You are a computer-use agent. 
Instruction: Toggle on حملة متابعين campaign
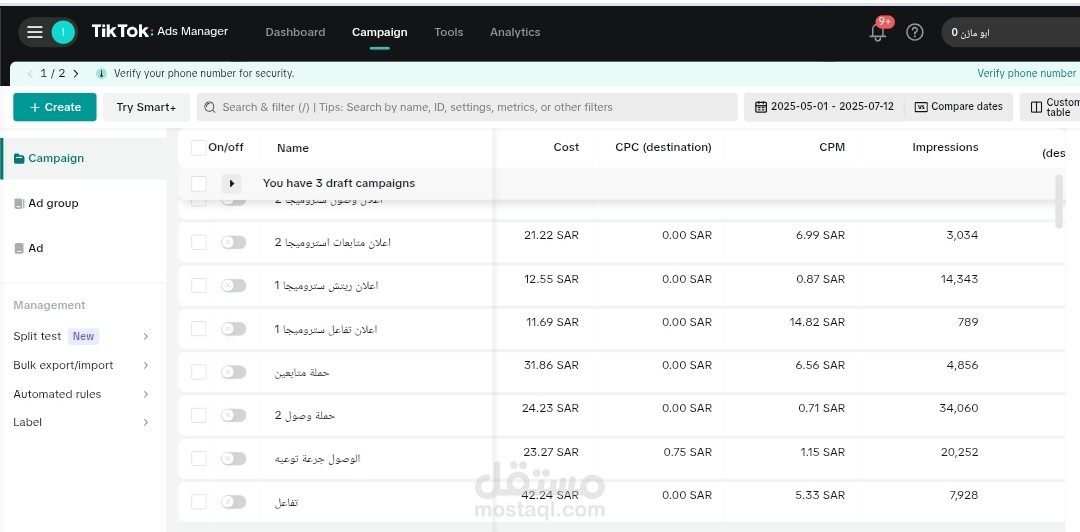pyautogui.click(x=233, y=372)
